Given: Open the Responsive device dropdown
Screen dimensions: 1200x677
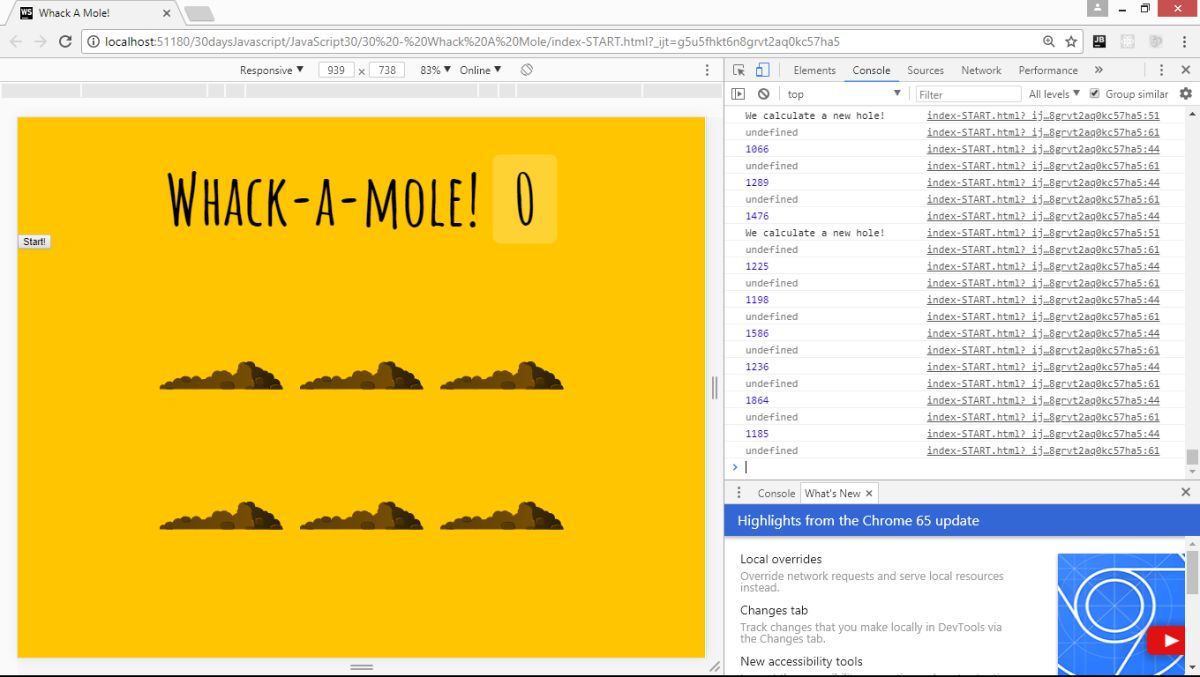Looking at the screenshot, I should coord(271,70).
